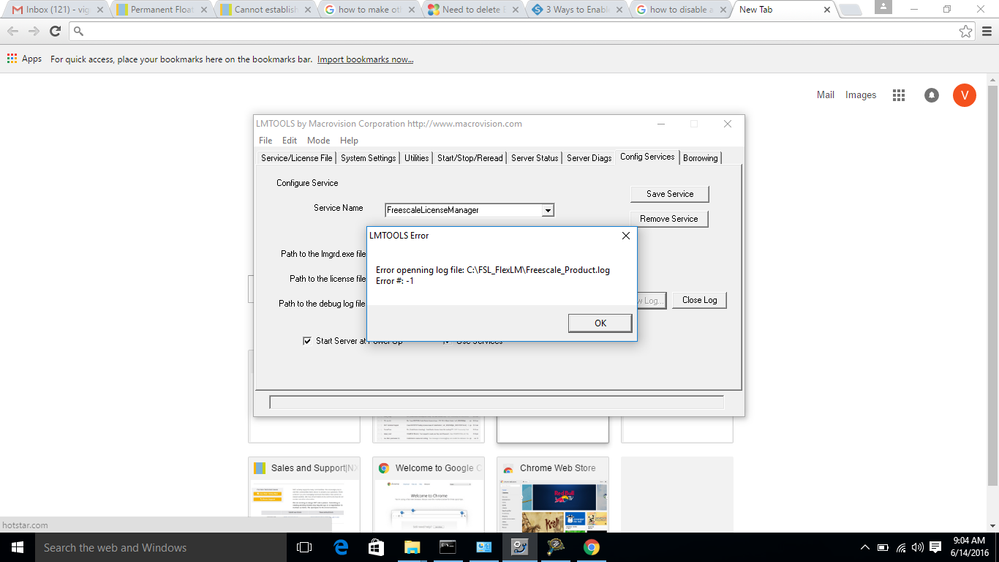This screenshot has height=562, width=999.
Task: Open the Borrowing tab
Action: (x=700, y=158)
